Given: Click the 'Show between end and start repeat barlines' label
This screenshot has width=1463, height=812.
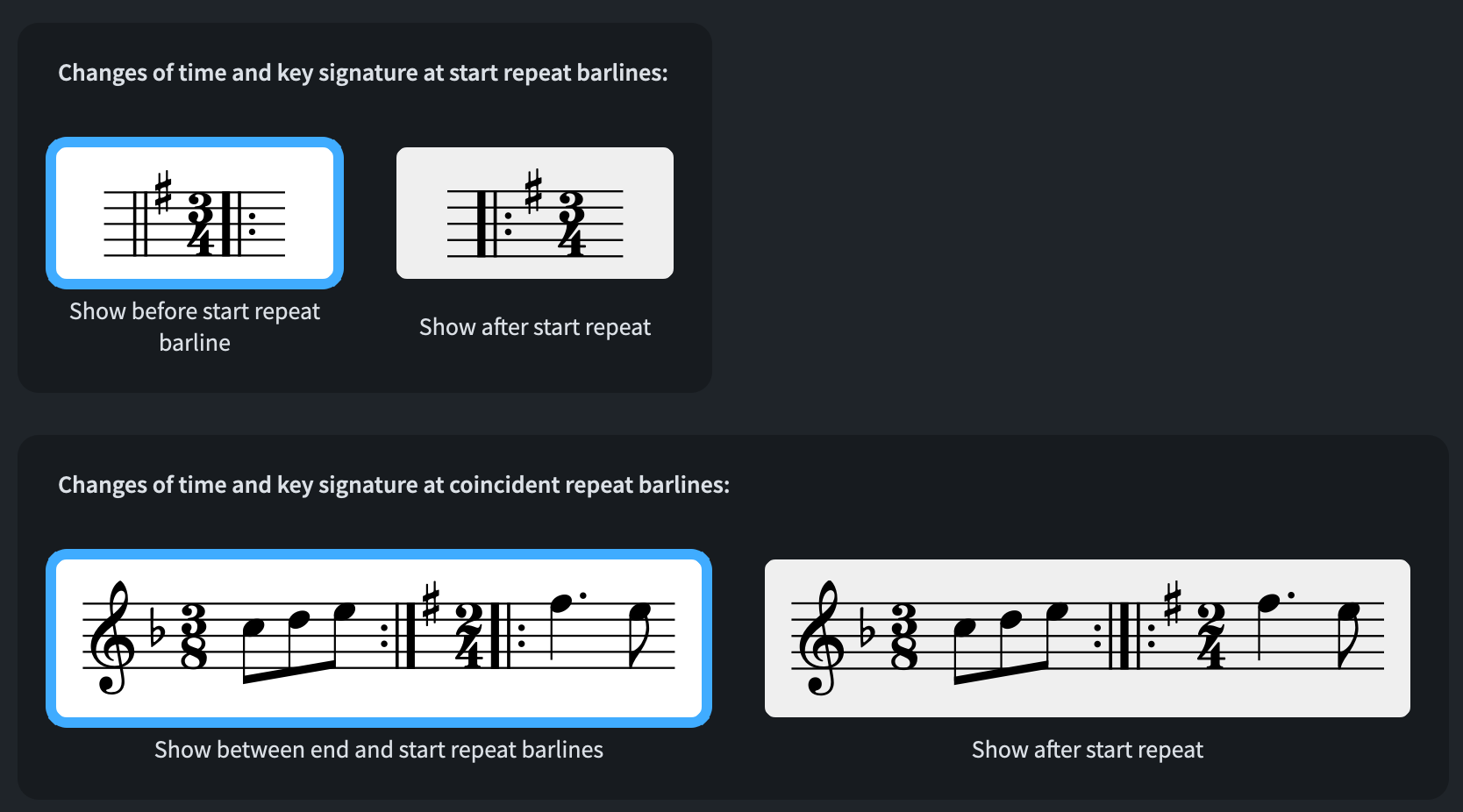Looking at the screenshot, I should click(x=379, y=750).
